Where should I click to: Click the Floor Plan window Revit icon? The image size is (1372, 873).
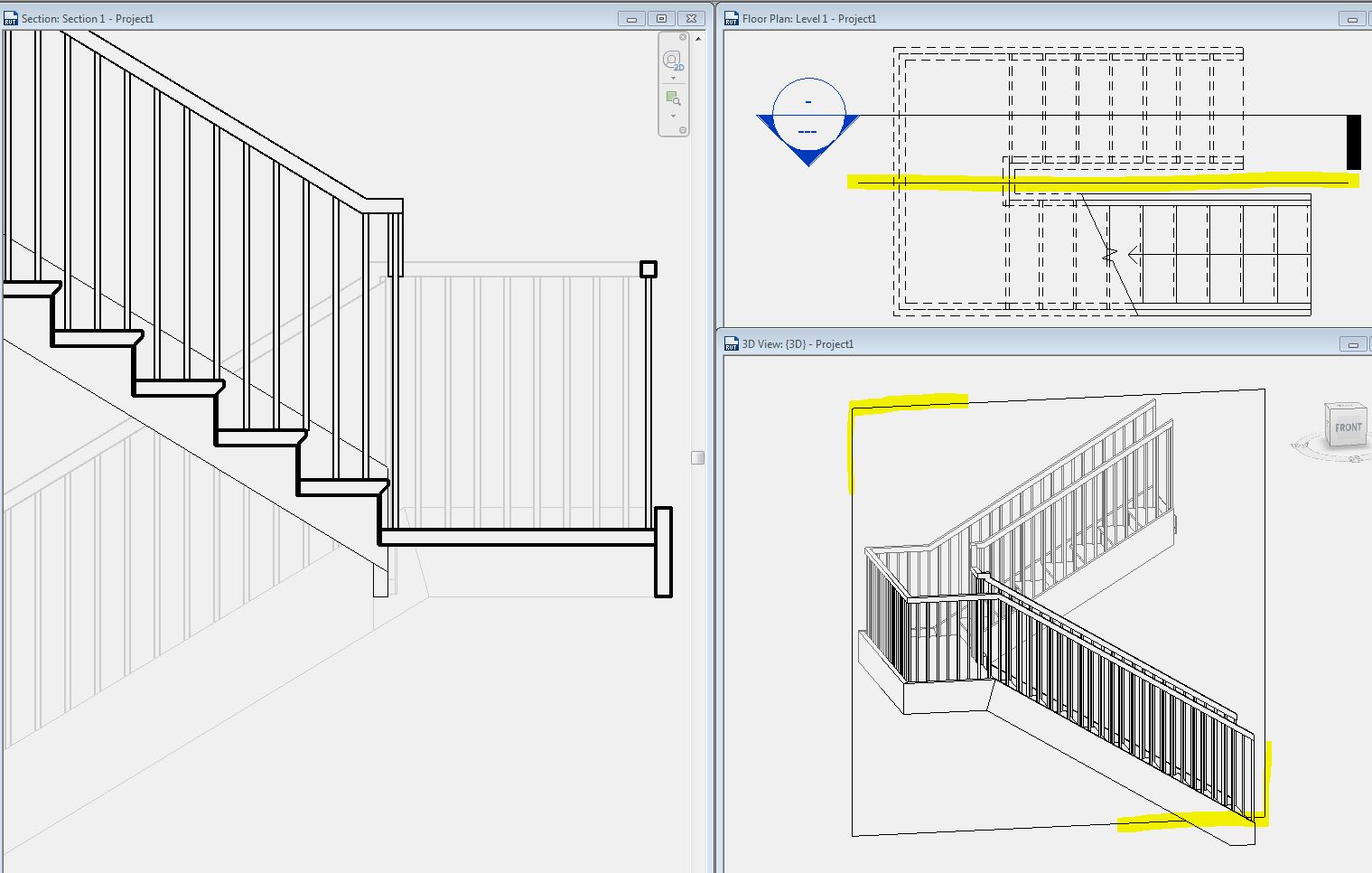coord(732,18)
